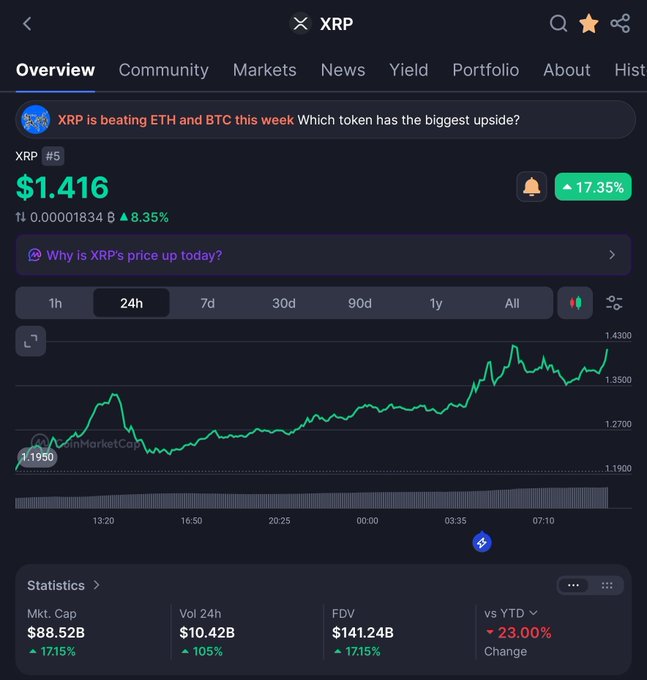This screenshot has width=647, height=680.
Task: Set a price alert with bell icon
Action: tap(531, 187)
